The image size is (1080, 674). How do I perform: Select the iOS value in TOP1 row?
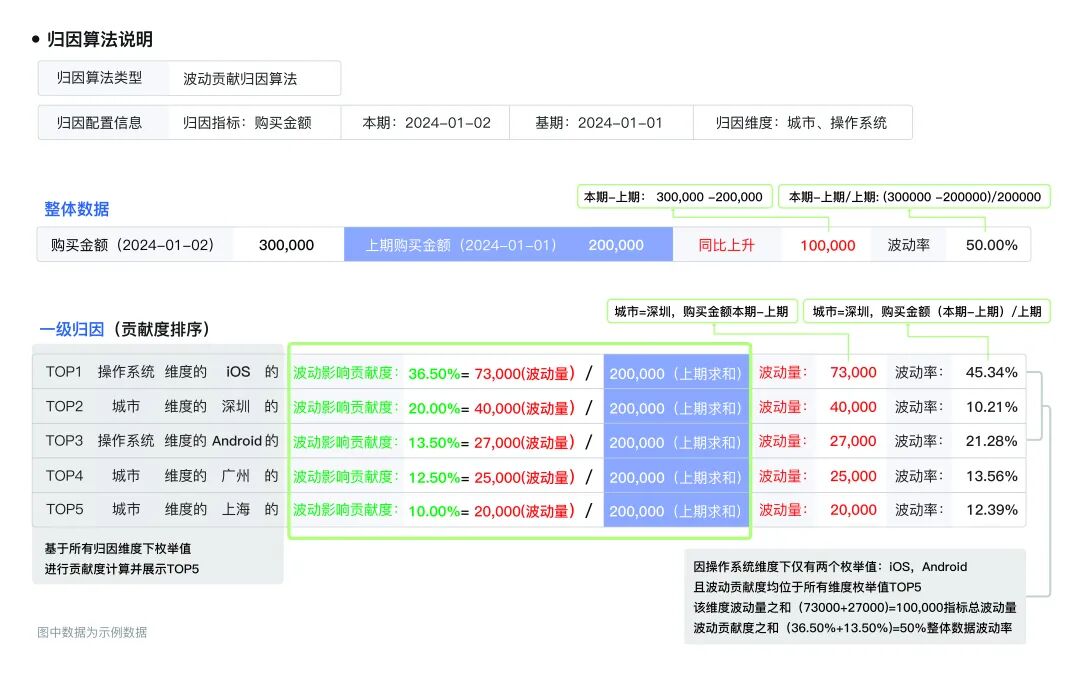[x=238, y=372]
